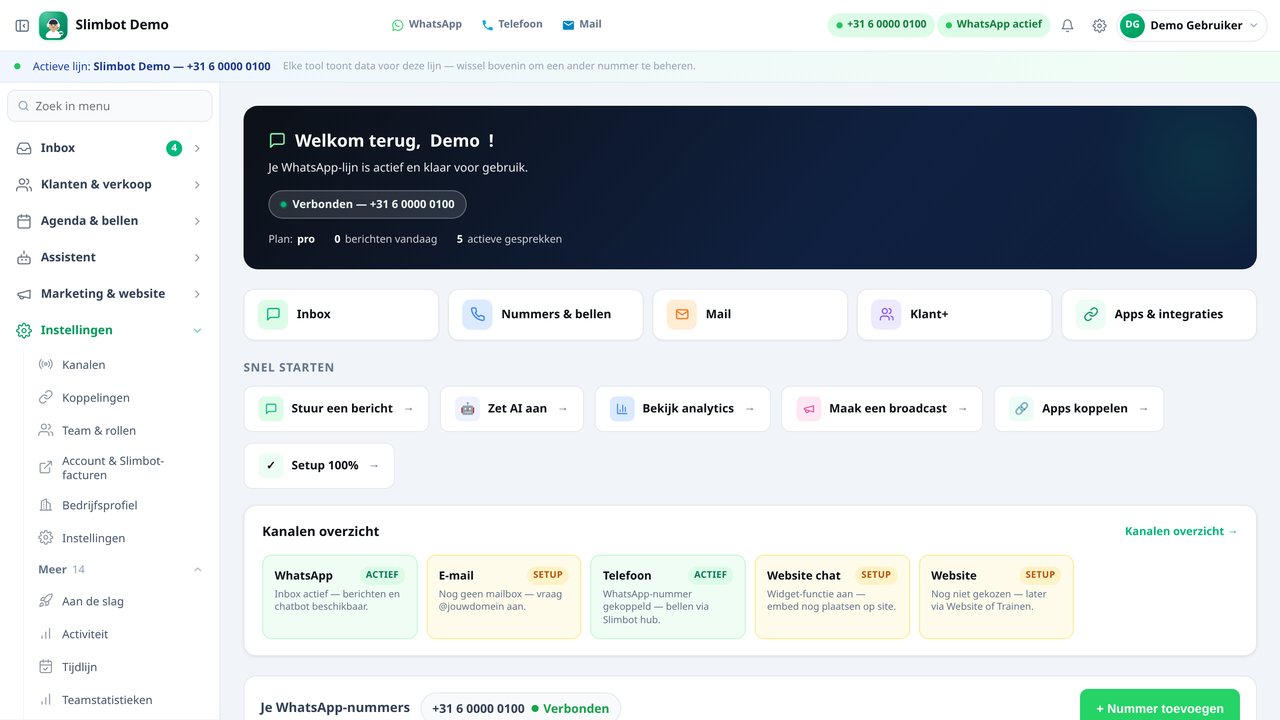The height and width of the screenshot is (720, 1280).
Task: Open the notifications bell
Action: click(1067, 25)
